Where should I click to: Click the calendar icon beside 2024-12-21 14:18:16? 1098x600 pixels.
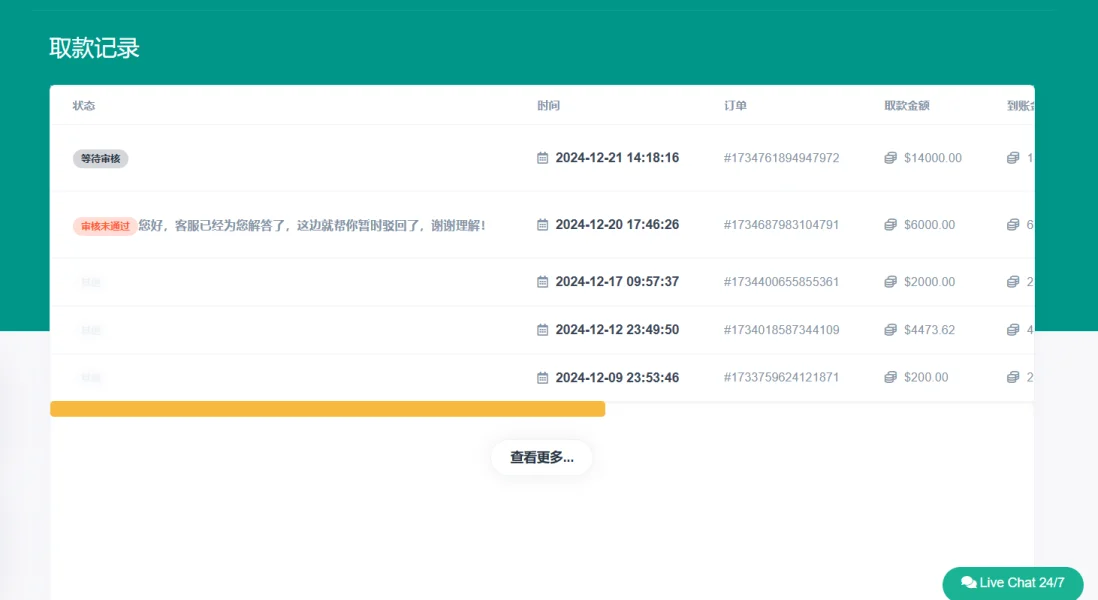coord(540,157)
